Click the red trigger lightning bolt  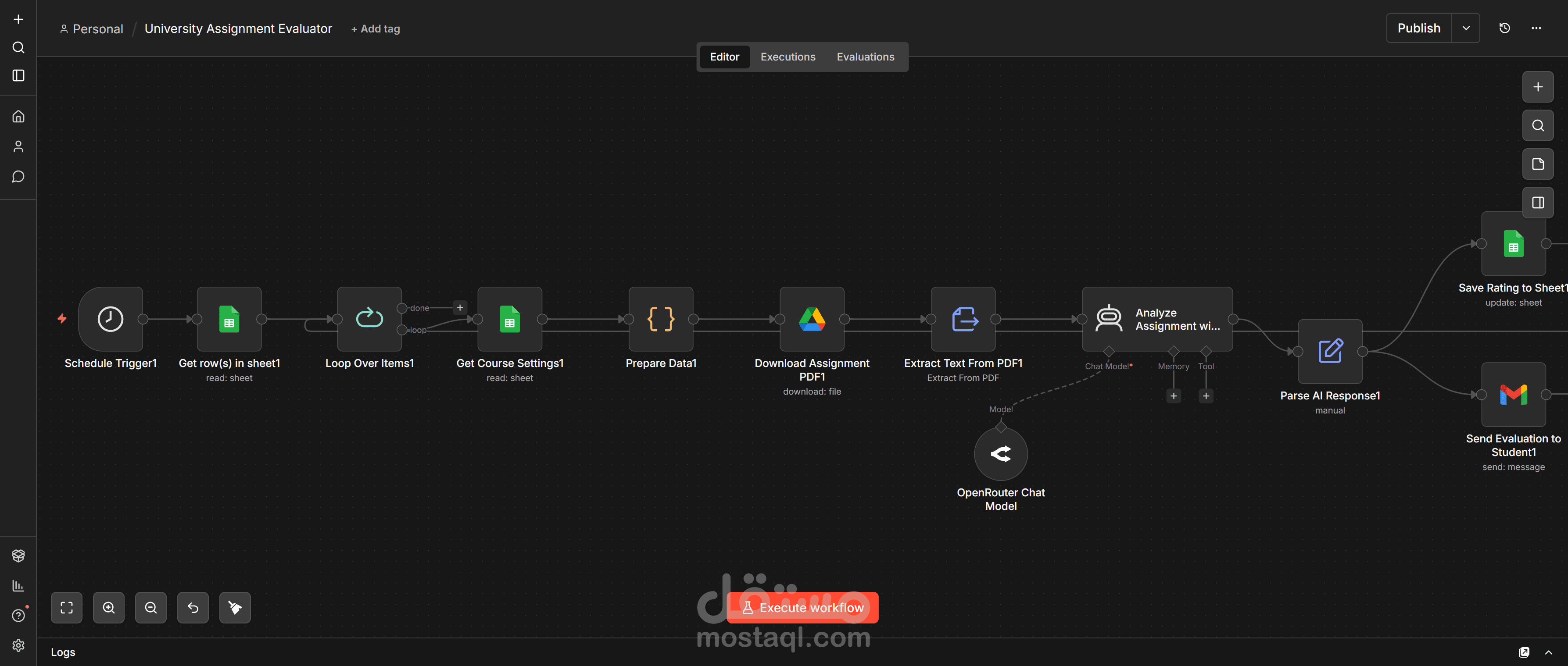[x=62, y=319]
